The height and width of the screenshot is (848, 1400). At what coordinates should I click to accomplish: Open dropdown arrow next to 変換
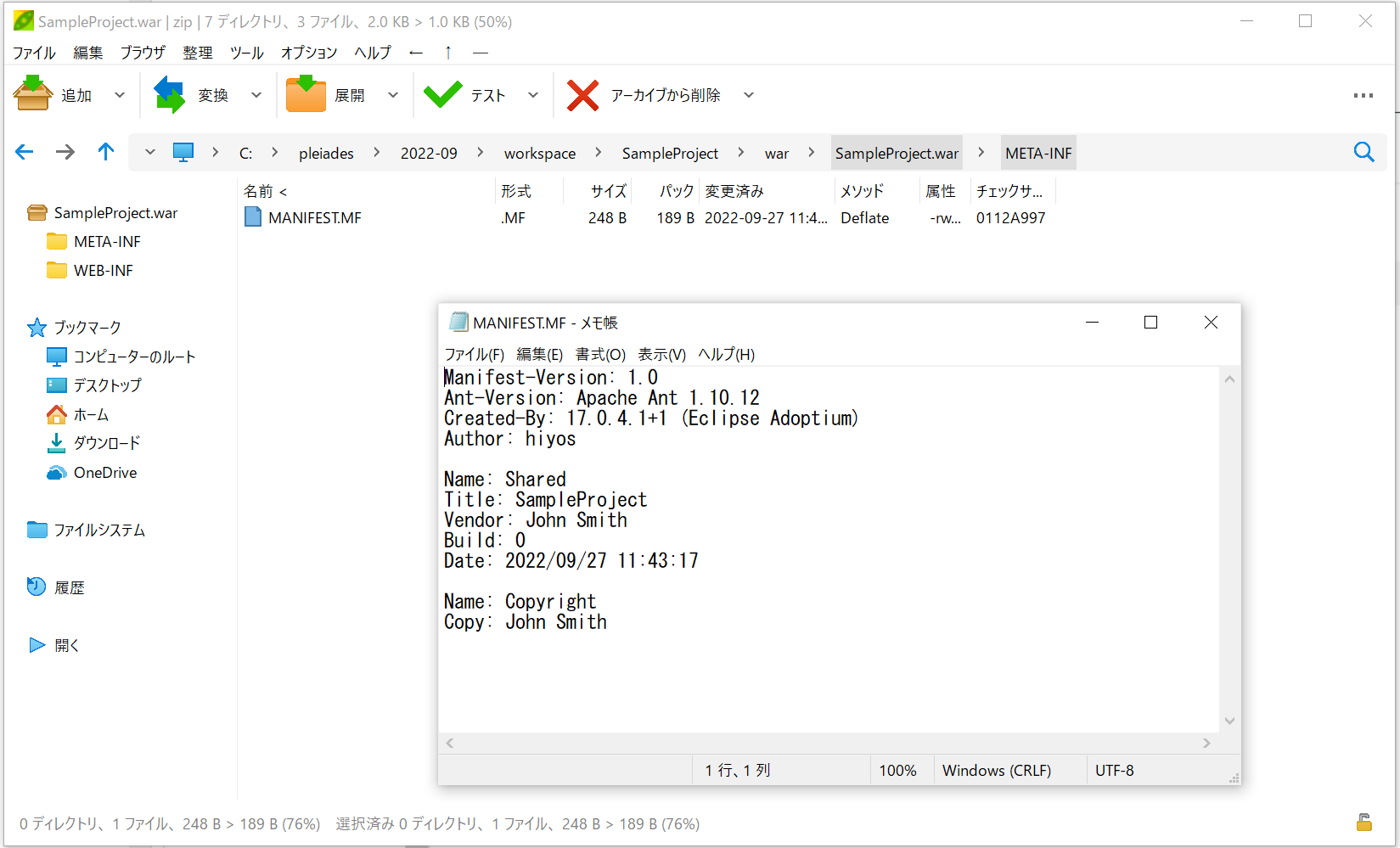pos(256,95)
